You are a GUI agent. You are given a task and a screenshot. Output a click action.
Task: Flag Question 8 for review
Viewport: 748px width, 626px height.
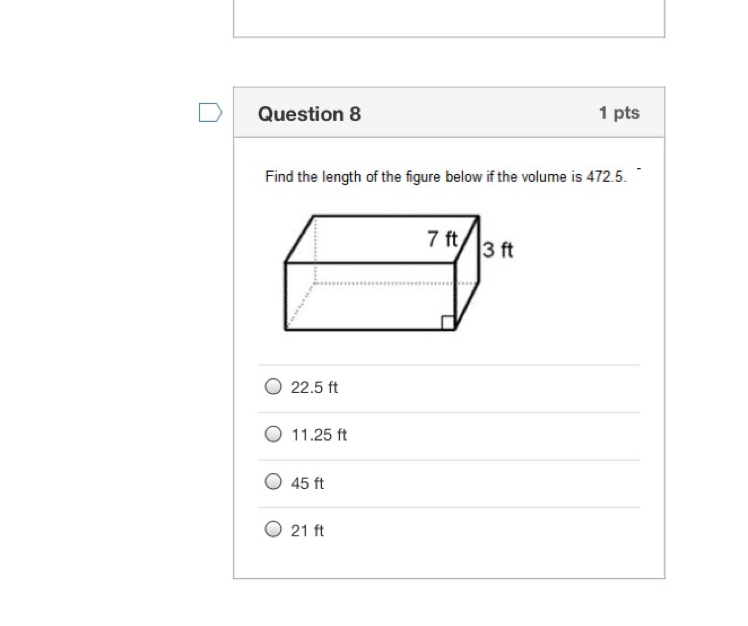click(210, 113)
